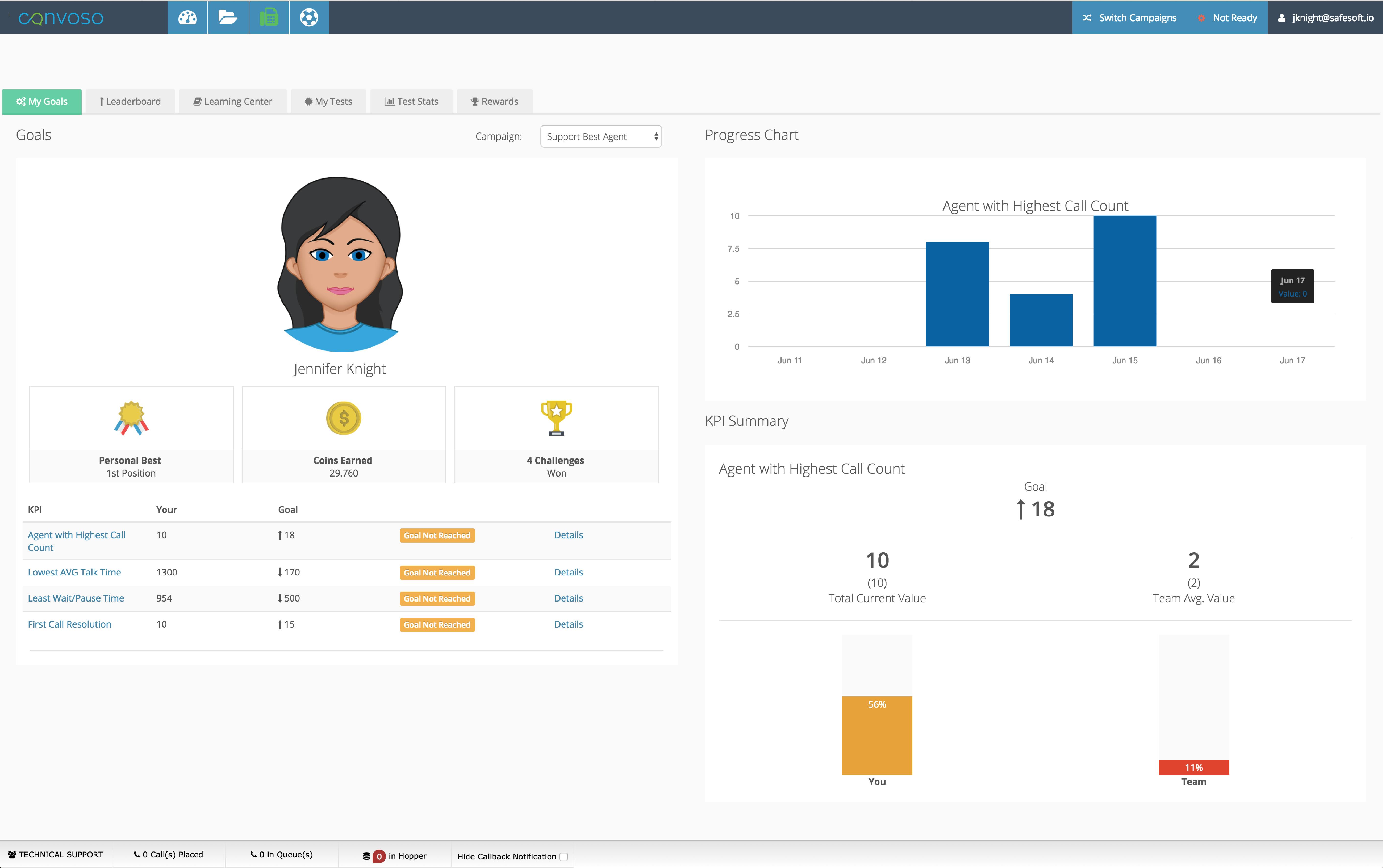Open the Campaign selection dropdown
1383x868 pixels.
pyautogui.click(x=600, y=136)
